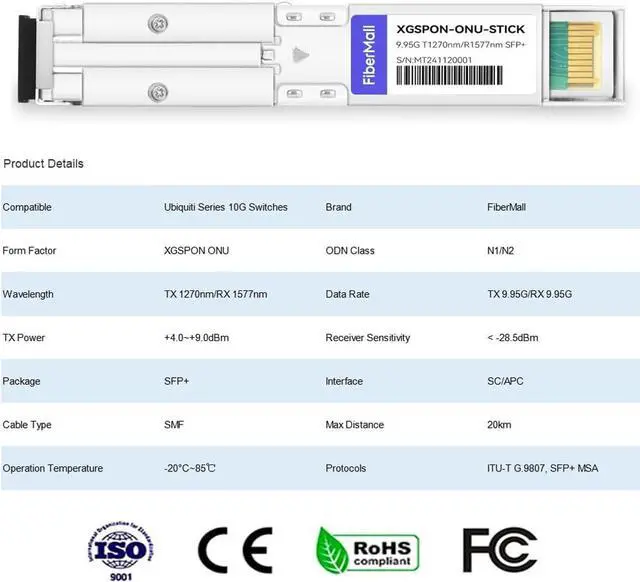Viewport: 640px width, 582px height.
Task: Click the FiberMall brand value
Action: pyautogui.click(x=506, y=207)
